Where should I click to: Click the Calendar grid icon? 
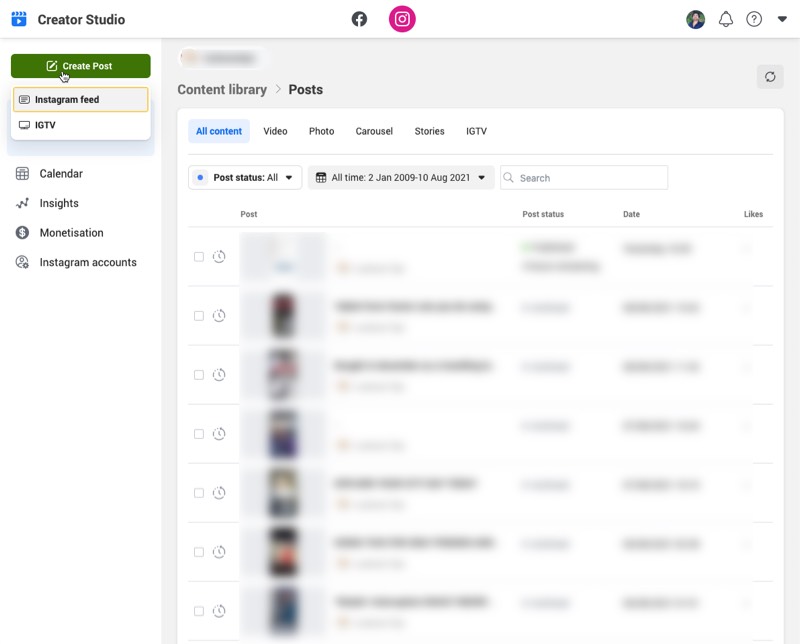(22, 174)
